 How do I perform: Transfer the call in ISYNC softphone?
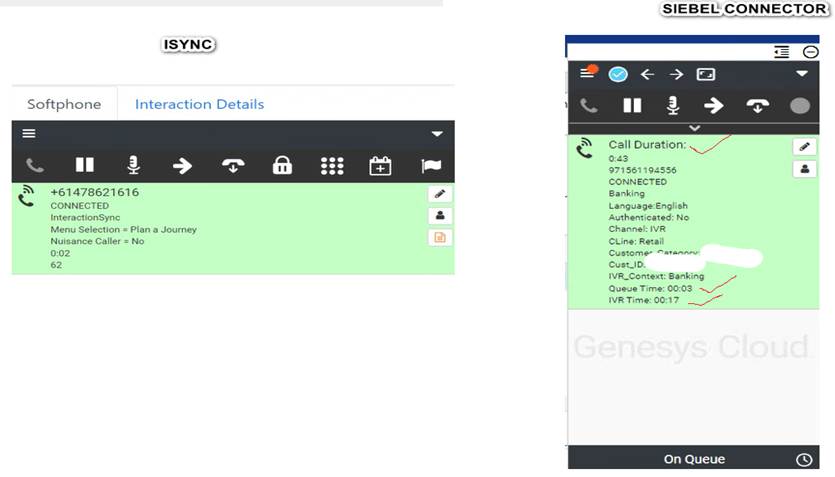point(182,166)
